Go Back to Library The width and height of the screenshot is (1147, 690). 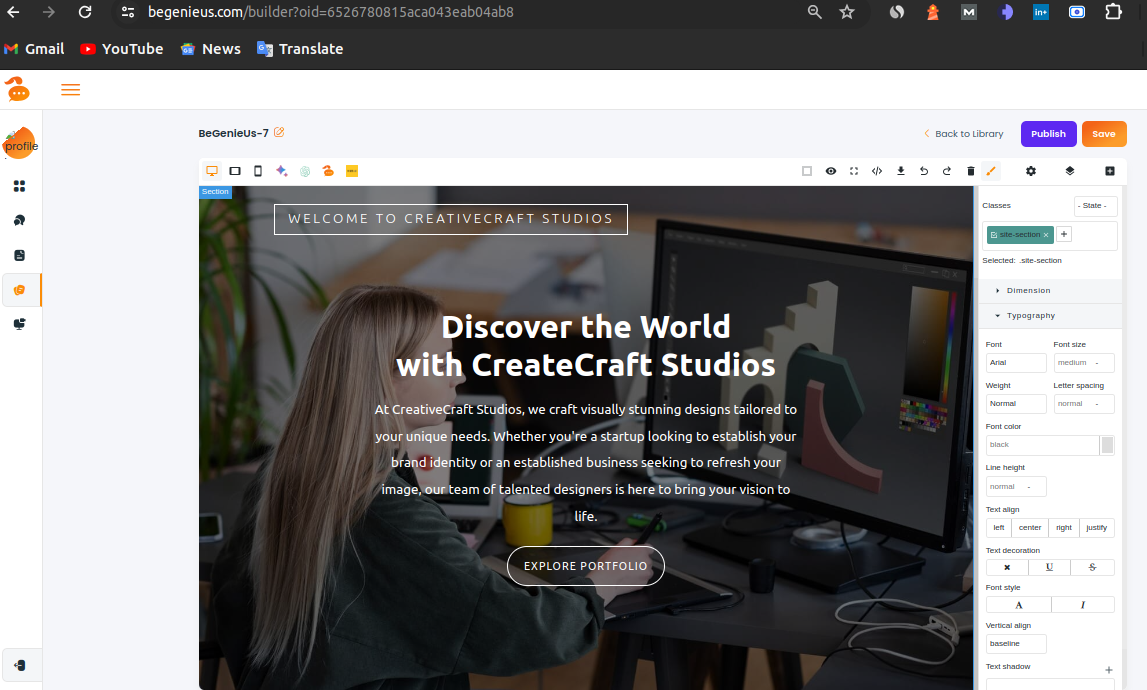(963, 134)
